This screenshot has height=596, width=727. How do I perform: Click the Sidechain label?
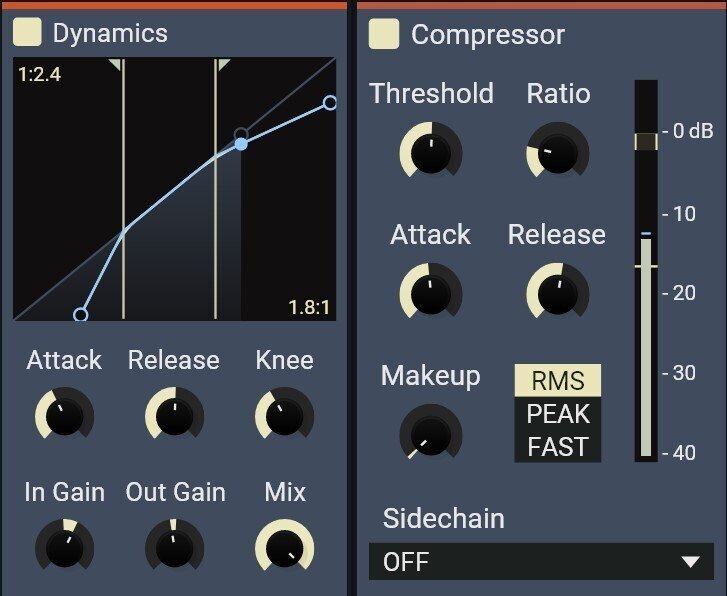(443, 518)
